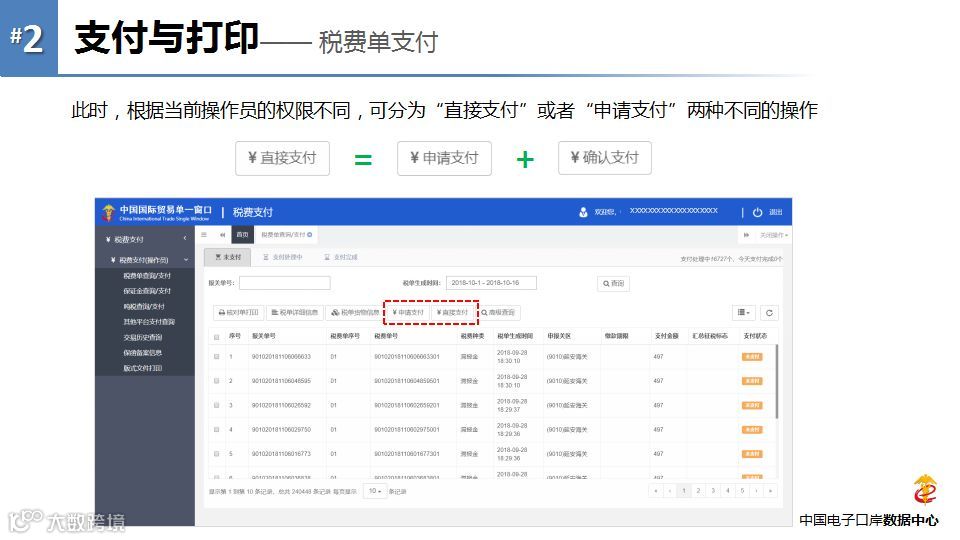Click the 报关单号 column header
The height and width of the screenshot is (540, 960).
pos(264,336)
